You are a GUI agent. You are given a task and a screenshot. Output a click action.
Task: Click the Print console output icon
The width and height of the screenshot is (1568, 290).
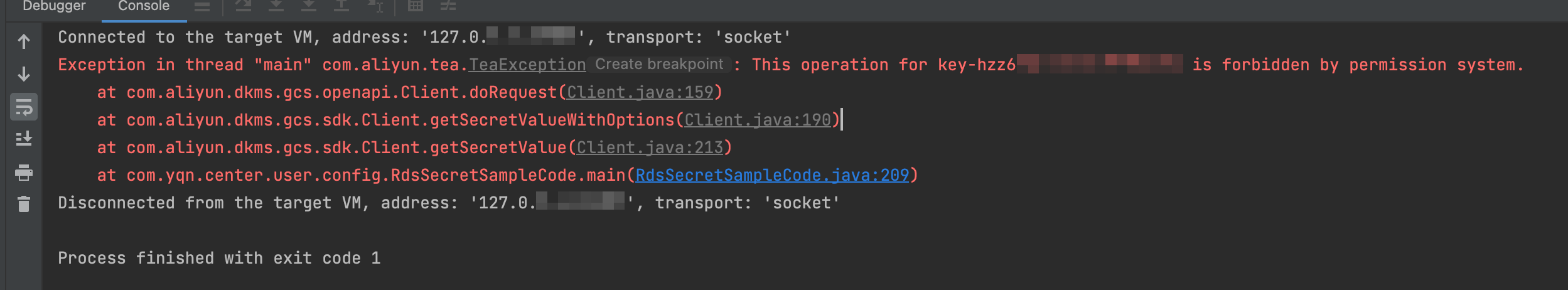coord(24,172)
